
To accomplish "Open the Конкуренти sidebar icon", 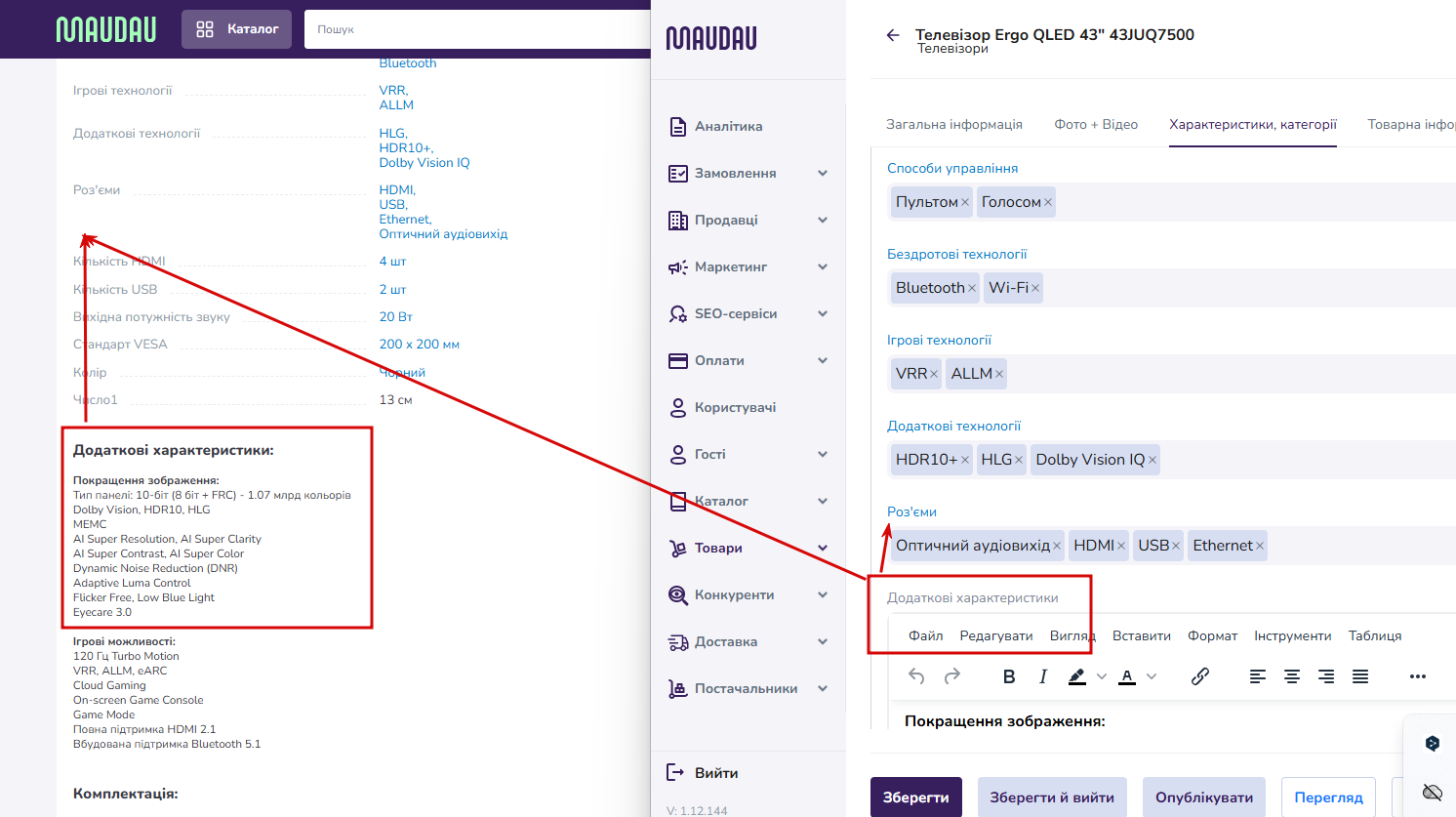I will pyautogui.click(x=677, y=594).
